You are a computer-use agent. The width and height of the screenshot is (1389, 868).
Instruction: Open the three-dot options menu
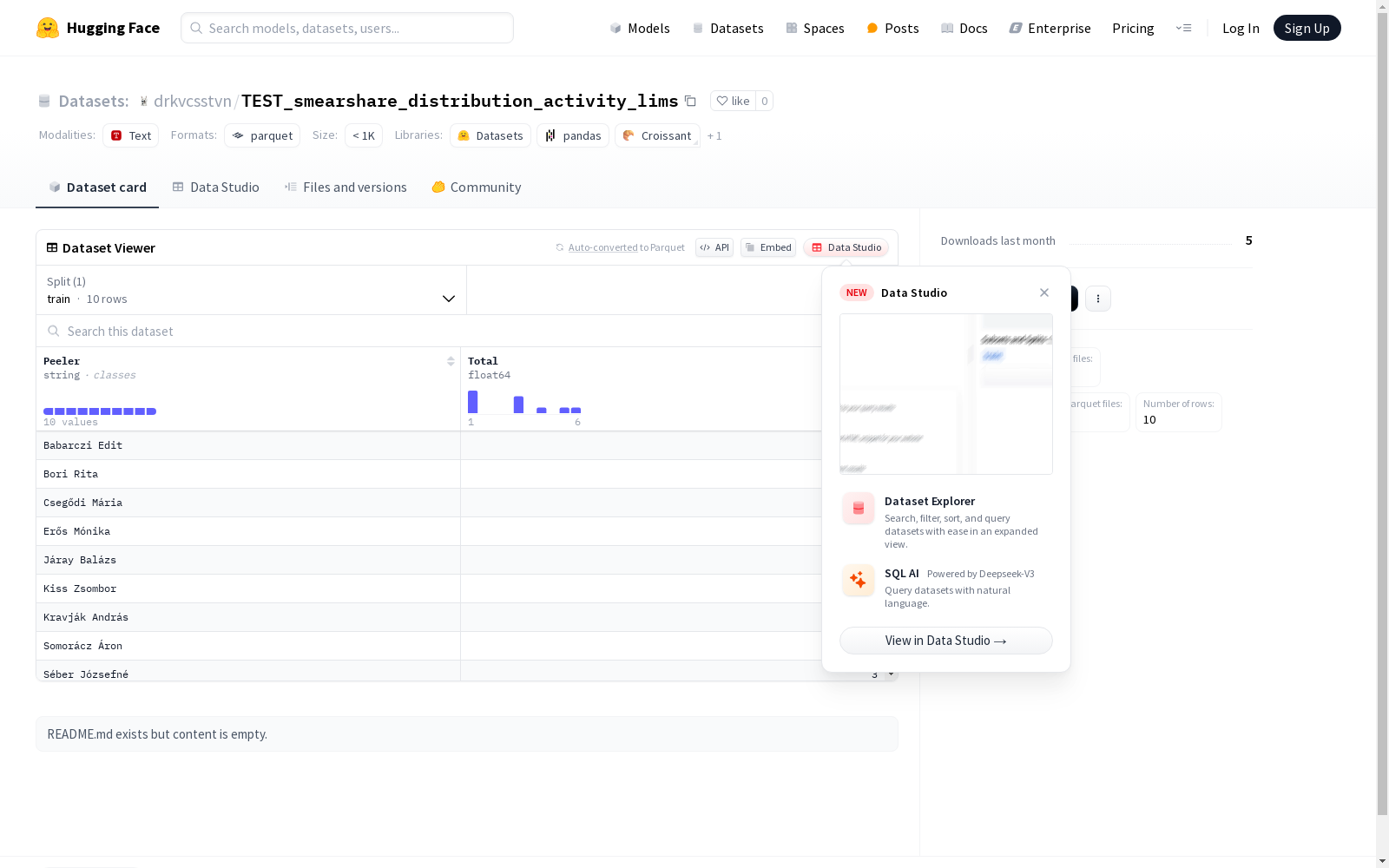coord(1098,299)
